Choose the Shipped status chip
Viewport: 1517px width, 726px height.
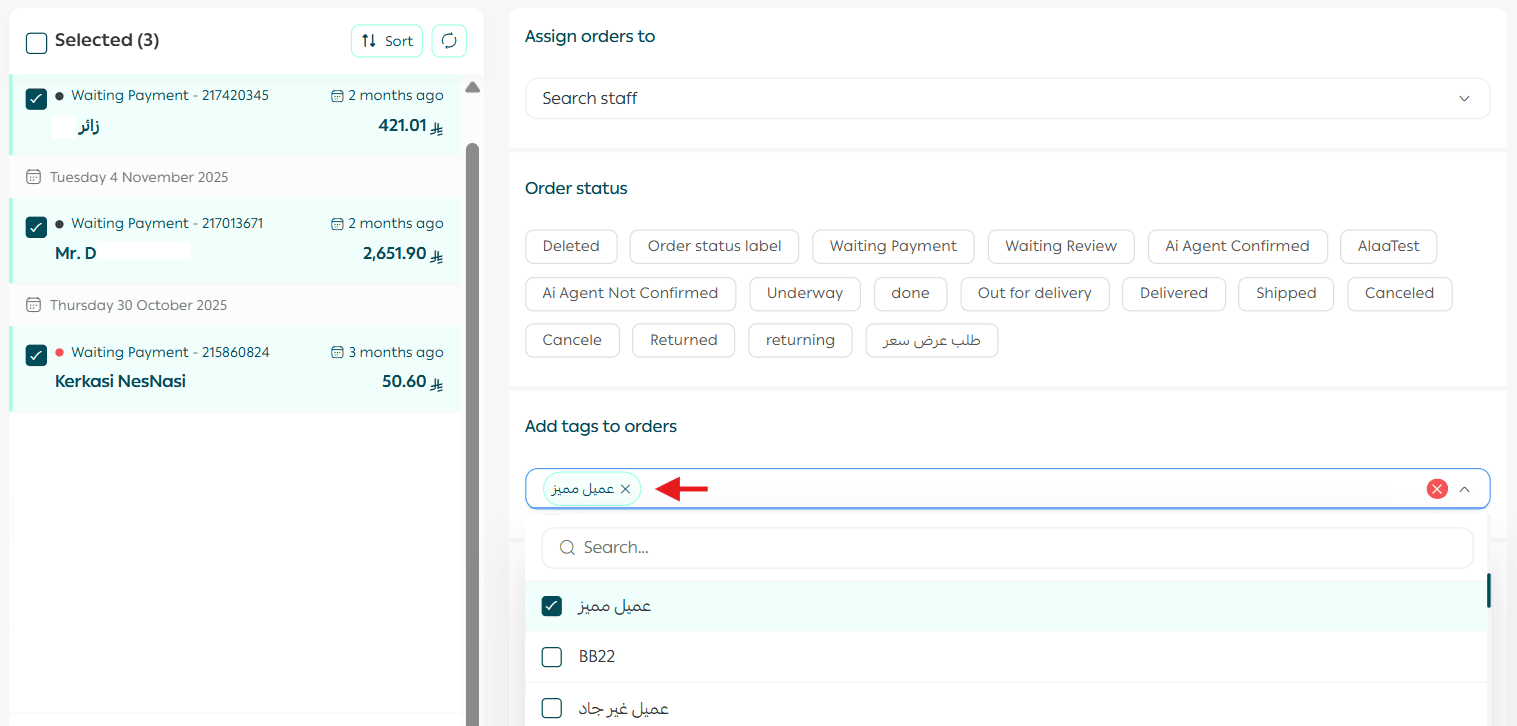point(1285,293)
